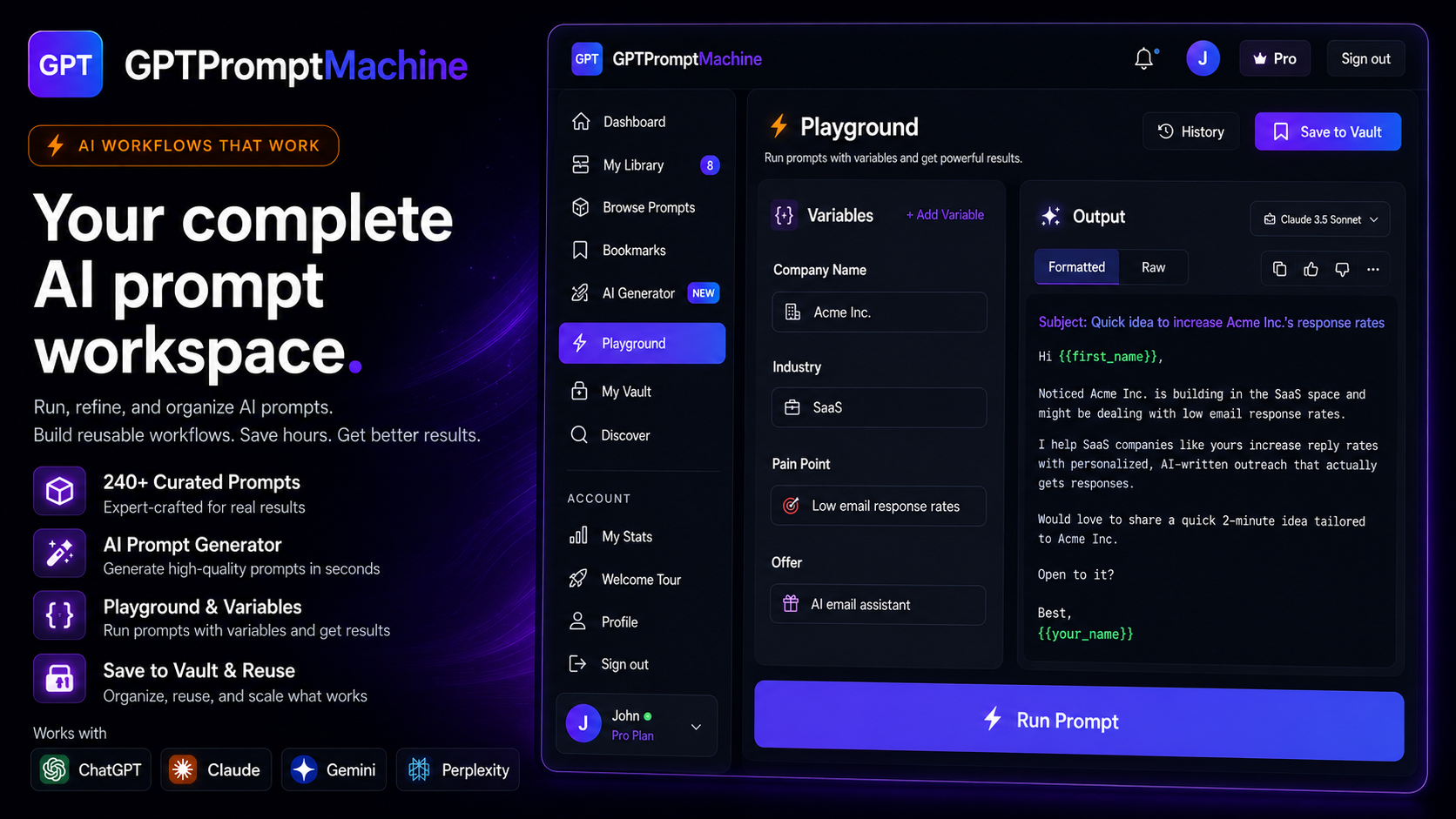Click Save to Vault button
The height and width of the screenshot is (819, 1456).
pos(1328,131)
